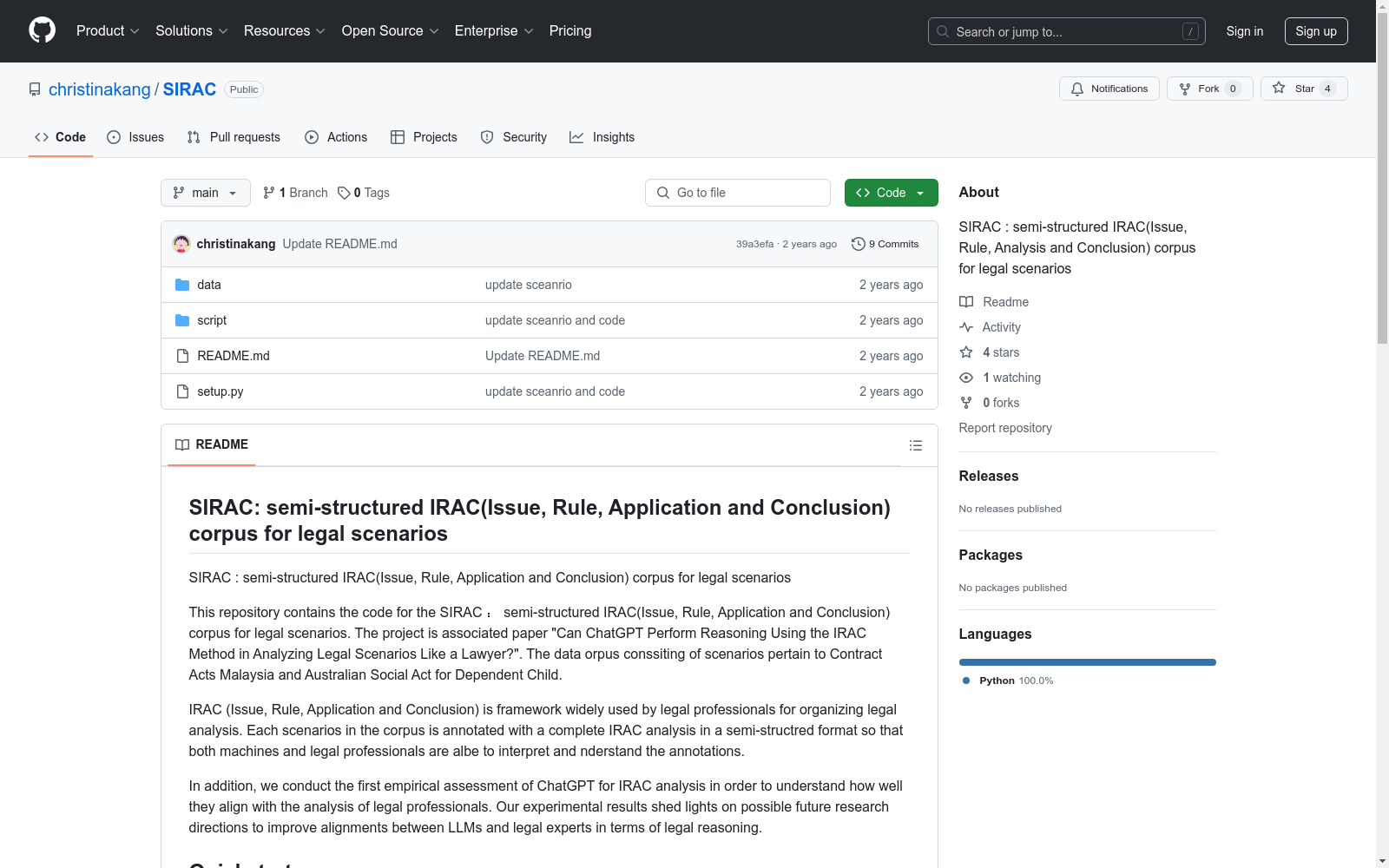Click the script folder icon
This screenshot has width=1389, height=868.
182,320
